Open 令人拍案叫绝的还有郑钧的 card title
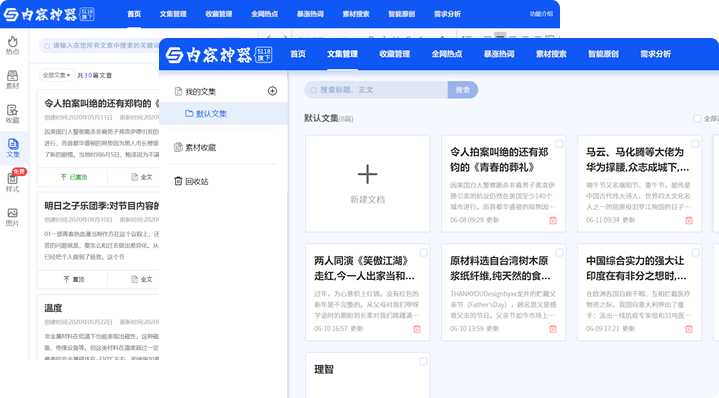The width and height of the screenshot is (719, 398). click(x=499, y=160)
